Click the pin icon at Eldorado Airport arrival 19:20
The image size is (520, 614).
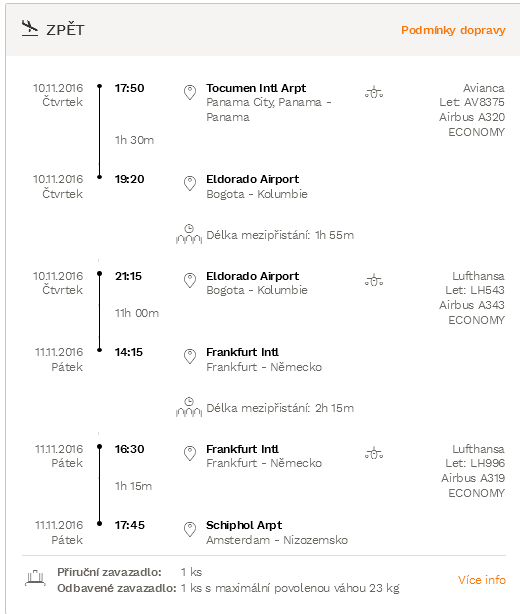coord(190,184)
